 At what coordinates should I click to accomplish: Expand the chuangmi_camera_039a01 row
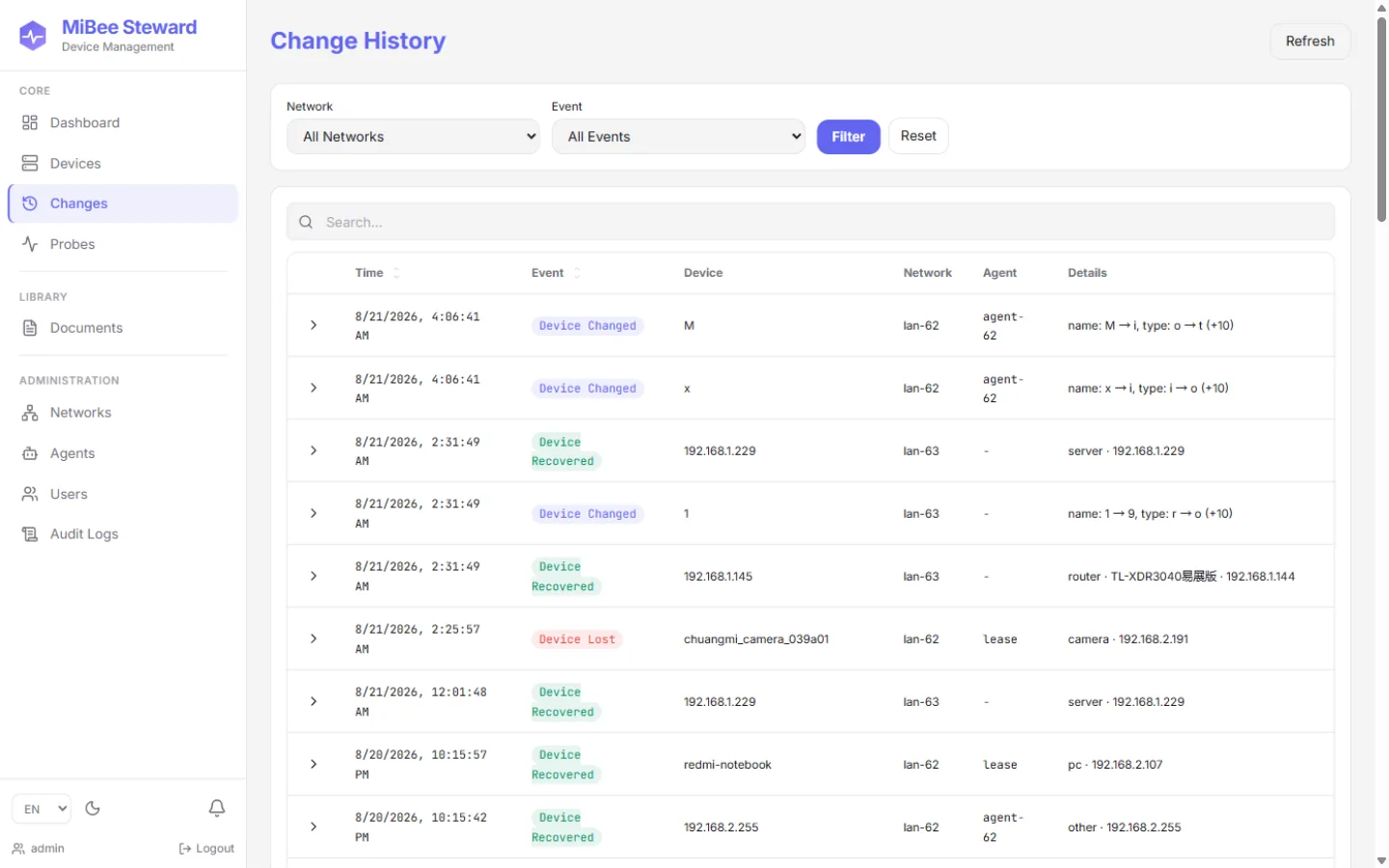313,638
